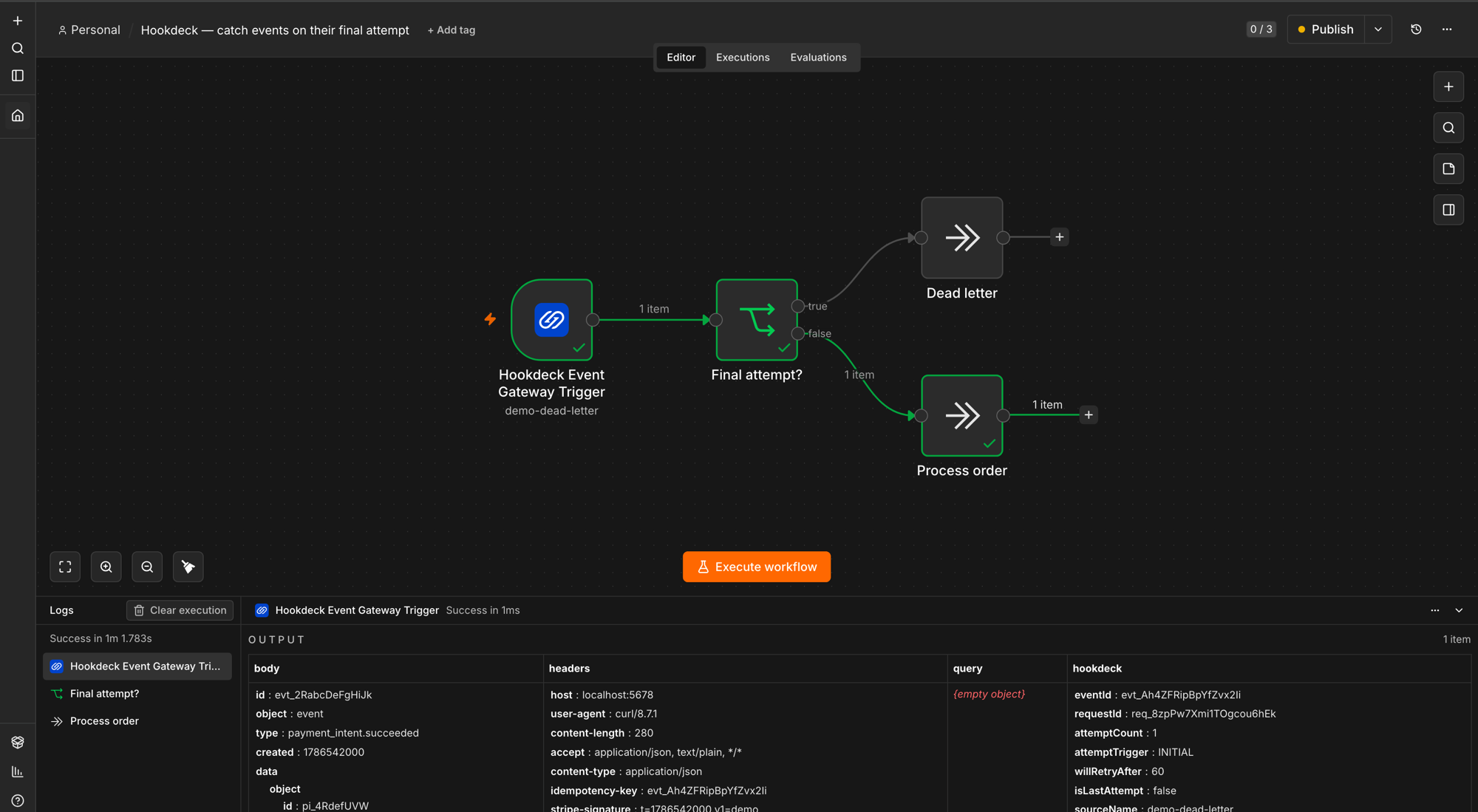Click 'attemptTrigger : INITIAL' entry
1478x812 pixels.
click(x=1134, y=752)
